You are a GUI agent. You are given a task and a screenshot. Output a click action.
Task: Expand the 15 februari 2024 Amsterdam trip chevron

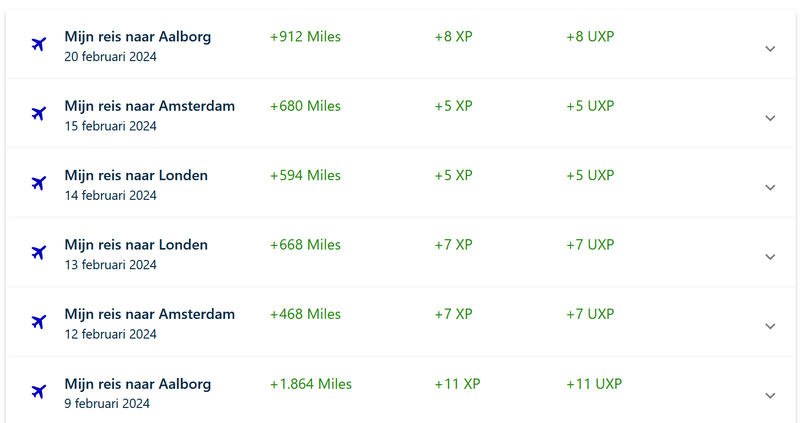(770, 118)
